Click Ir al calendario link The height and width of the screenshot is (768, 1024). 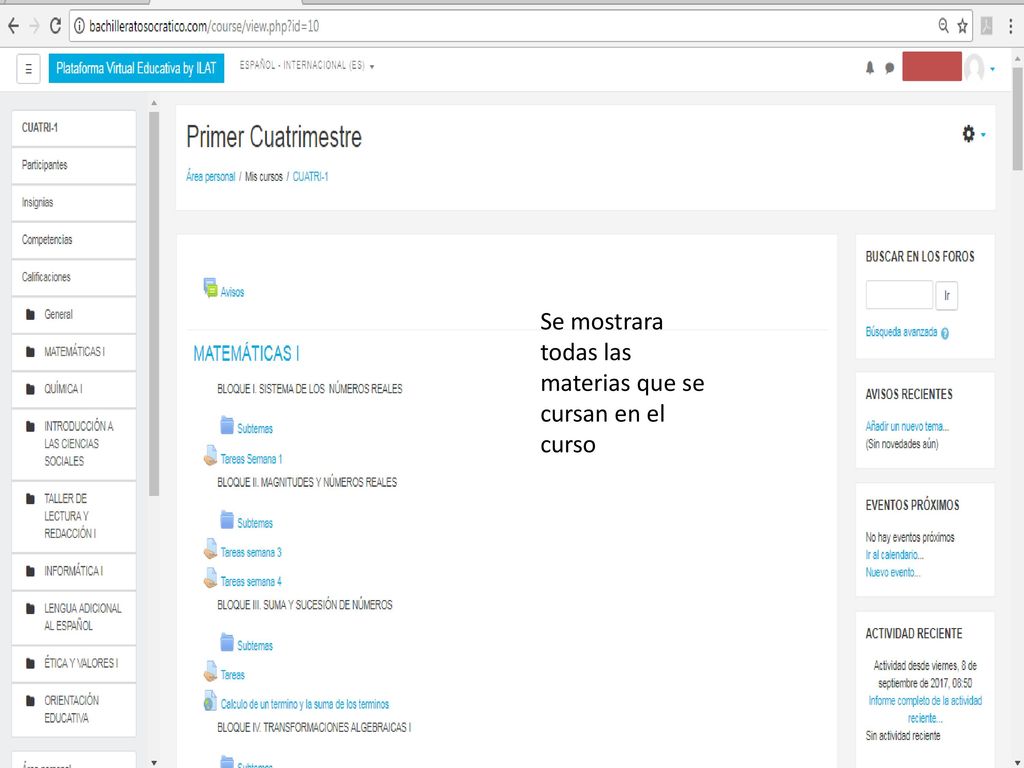[895, 555]
